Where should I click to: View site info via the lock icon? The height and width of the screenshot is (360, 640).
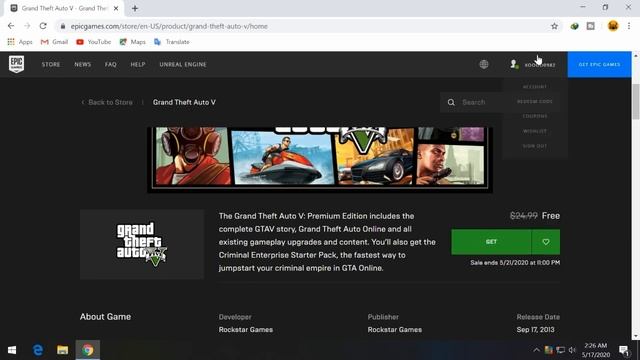click(62, 26)
